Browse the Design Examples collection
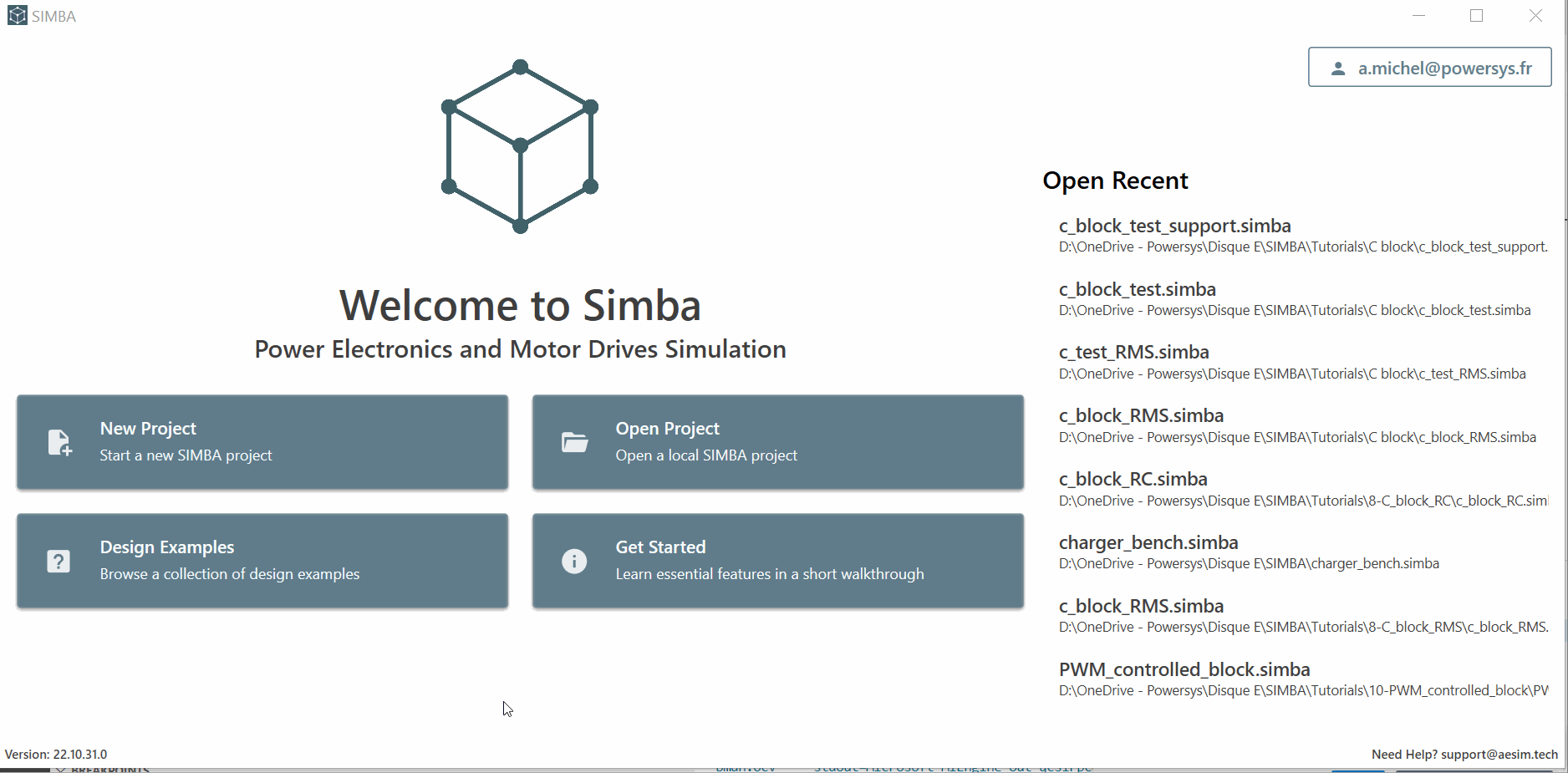Viewport: 1568px width, 773px height. tap(262, 561)
